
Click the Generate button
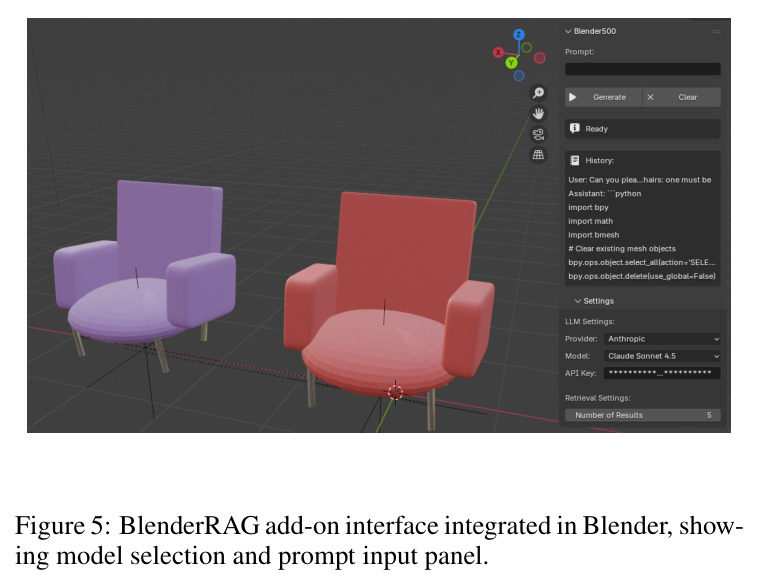pyautogui.click(x=604, y=97)
